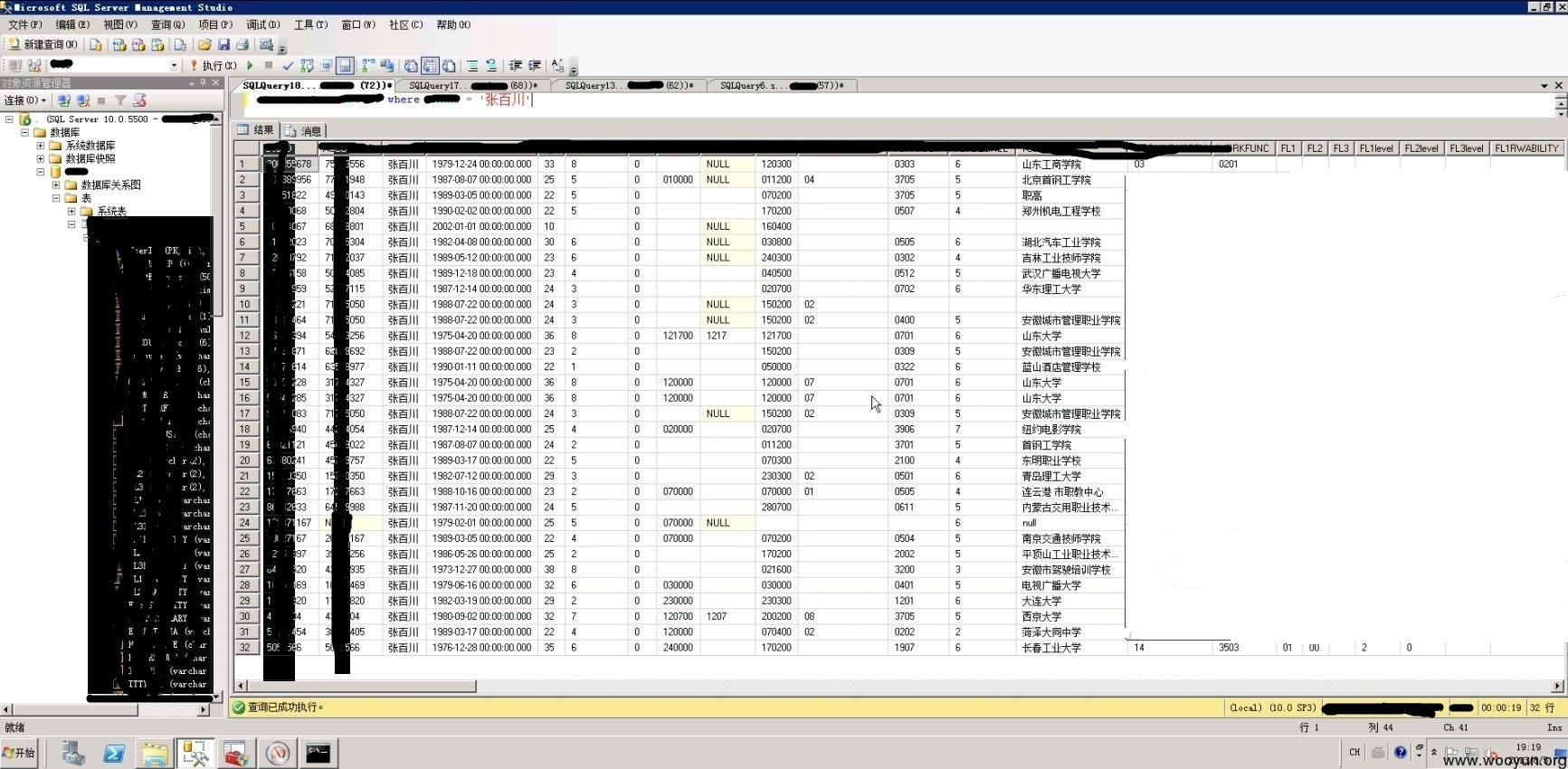Toggle the results to file button
Viewport: 1568px width, 769px height.
(449, 65)
